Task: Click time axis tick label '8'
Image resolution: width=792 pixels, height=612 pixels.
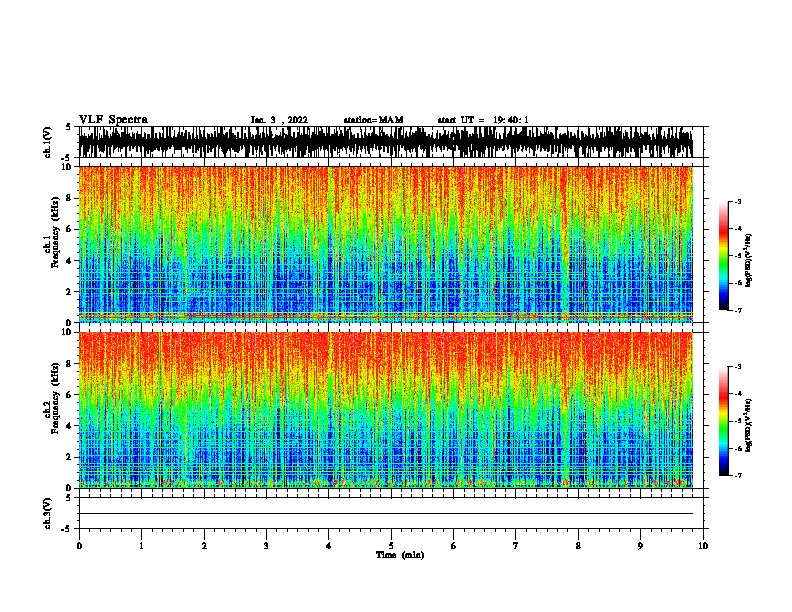Action: (578, 546)
